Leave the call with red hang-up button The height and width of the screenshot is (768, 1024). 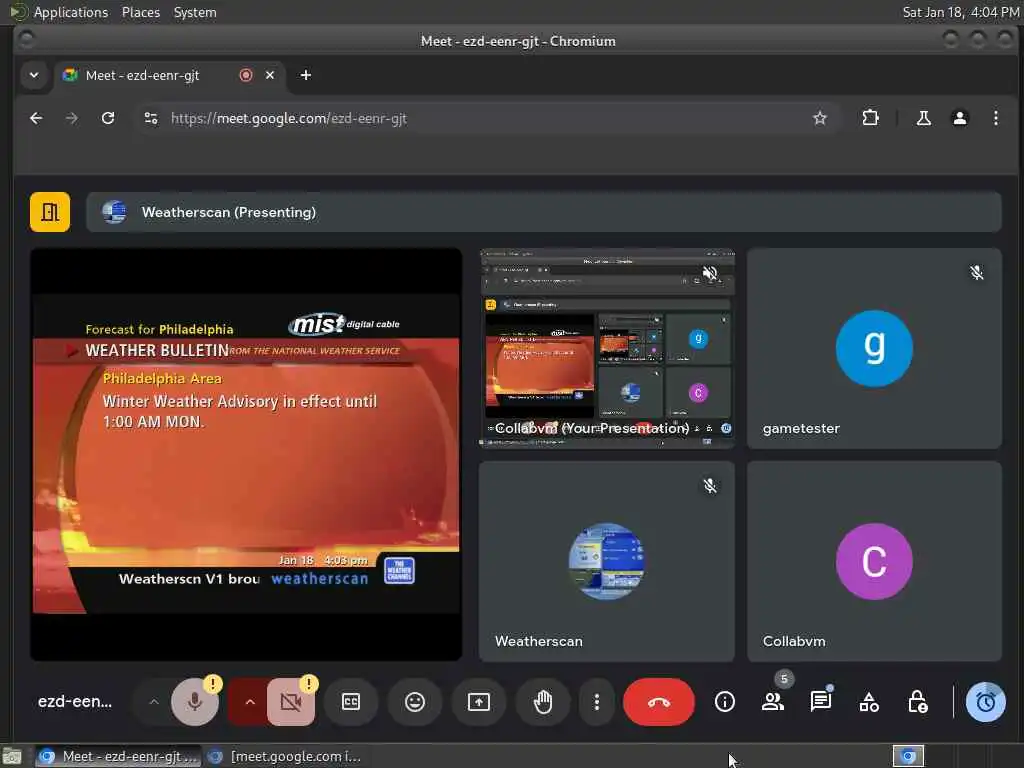coord(658,702)
